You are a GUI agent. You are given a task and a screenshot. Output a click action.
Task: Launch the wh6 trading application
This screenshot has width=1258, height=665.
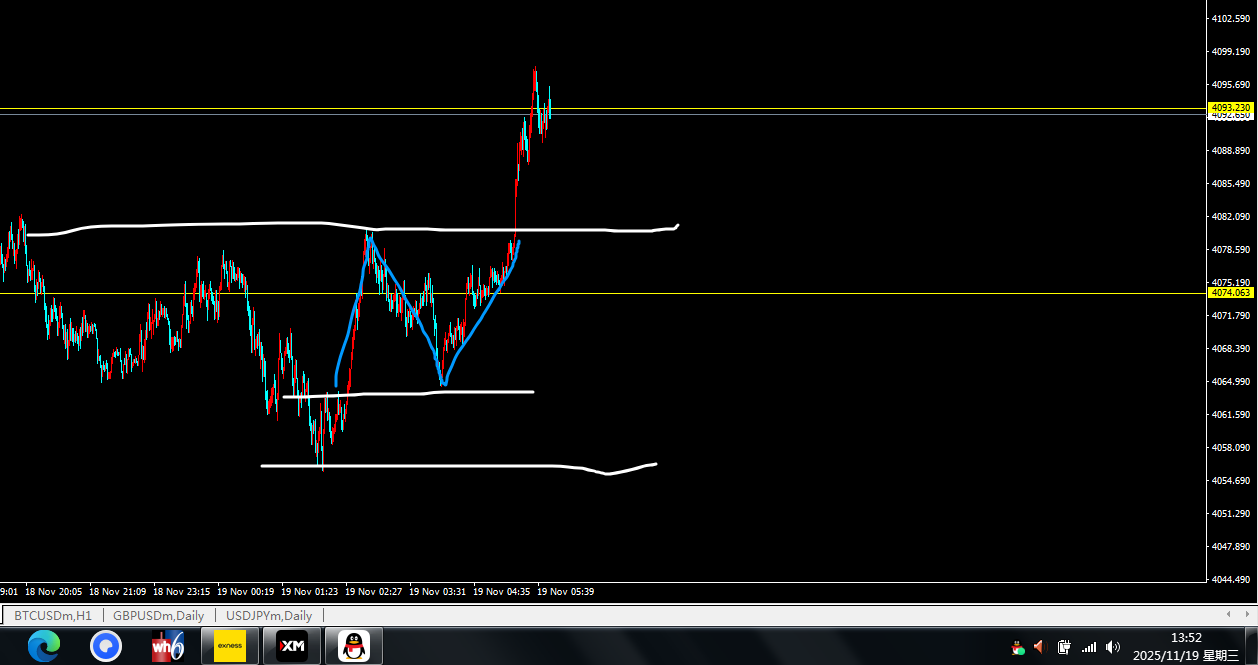click(x=167, y=646)
